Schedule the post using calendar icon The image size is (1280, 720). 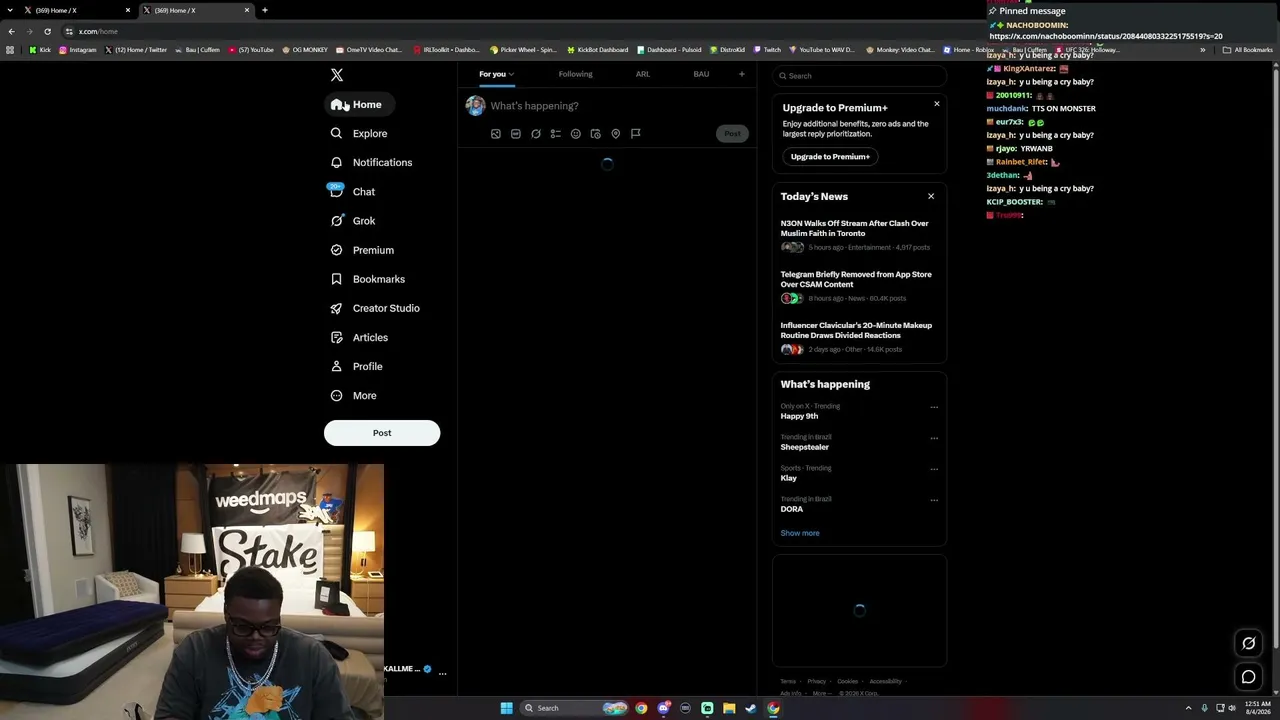pos(596,134)
